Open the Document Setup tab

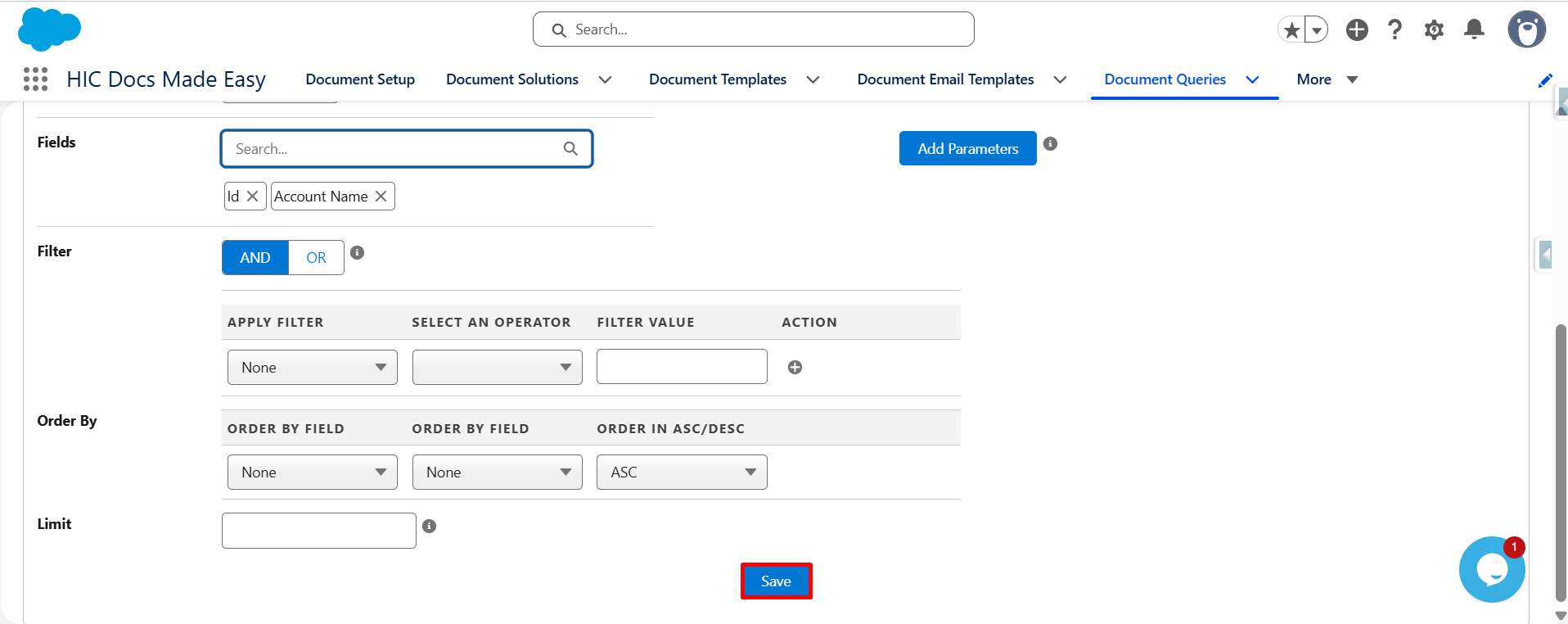[x=360, y=79]
